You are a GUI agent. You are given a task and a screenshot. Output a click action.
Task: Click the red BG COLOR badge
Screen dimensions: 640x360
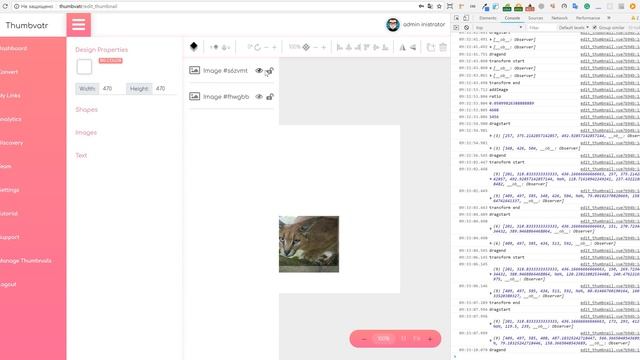click(110, 60)
